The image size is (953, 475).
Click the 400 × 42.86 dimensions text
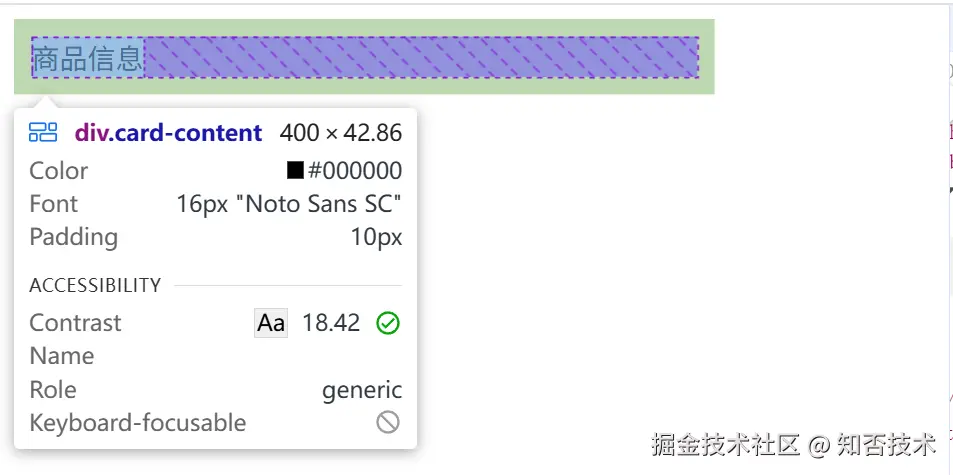pyautogui.click(x=341, y=133)
